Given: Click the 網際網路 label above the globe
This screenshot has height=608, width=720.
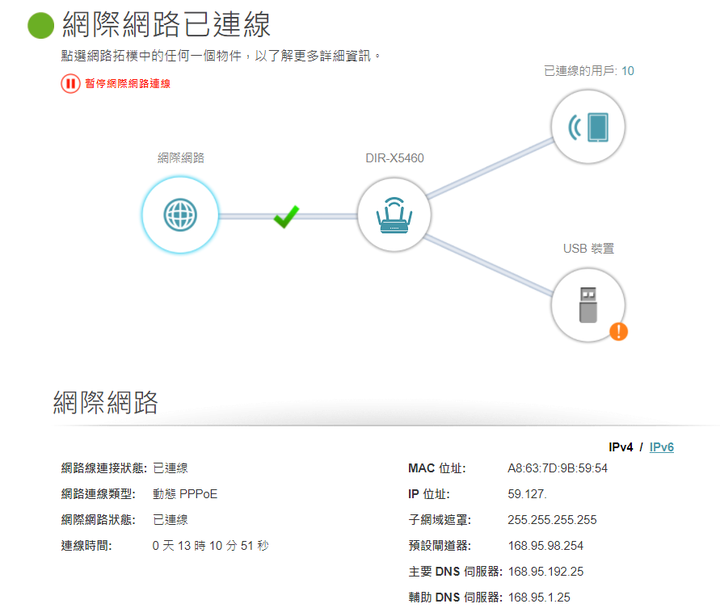Looking at the screenshot, I should pyautogui.click(x=180, y=158).
